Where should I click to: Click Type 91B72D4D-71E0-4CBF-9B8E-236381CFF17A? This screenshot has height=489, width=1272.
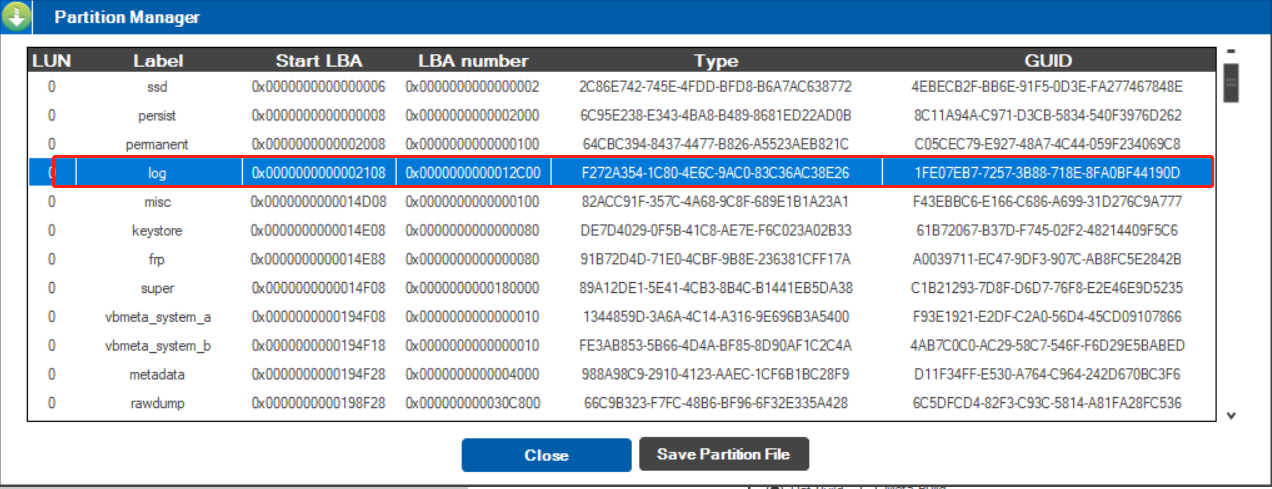point(716,260)
